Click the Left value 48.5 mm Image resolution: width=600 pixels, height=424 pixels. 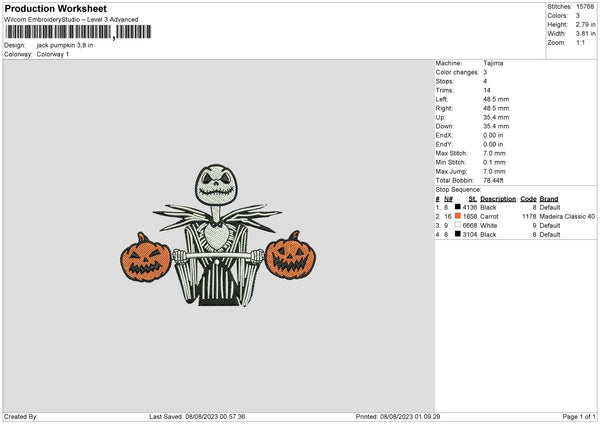coord(496,99)
